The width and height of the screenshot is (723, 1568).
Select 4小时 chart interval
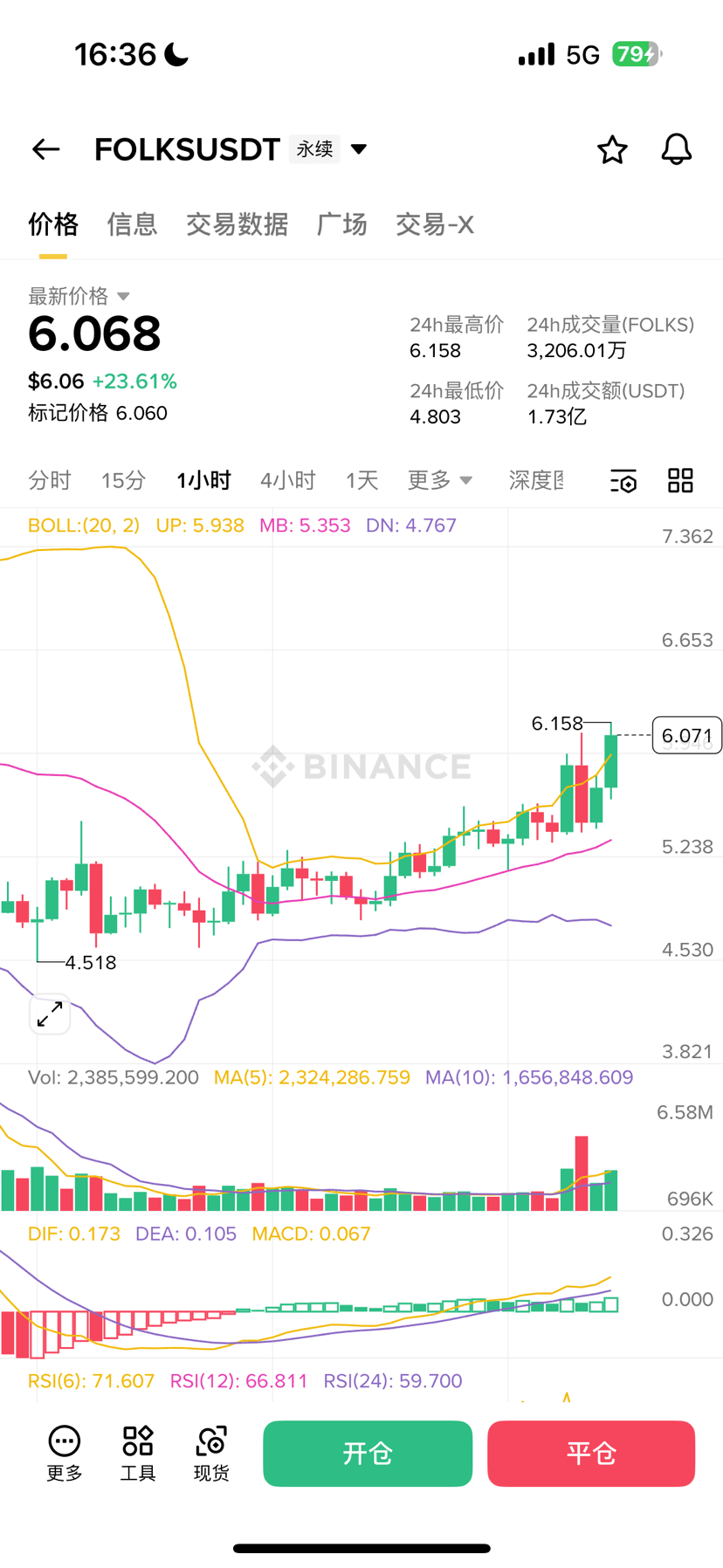(x=287, y=480)
